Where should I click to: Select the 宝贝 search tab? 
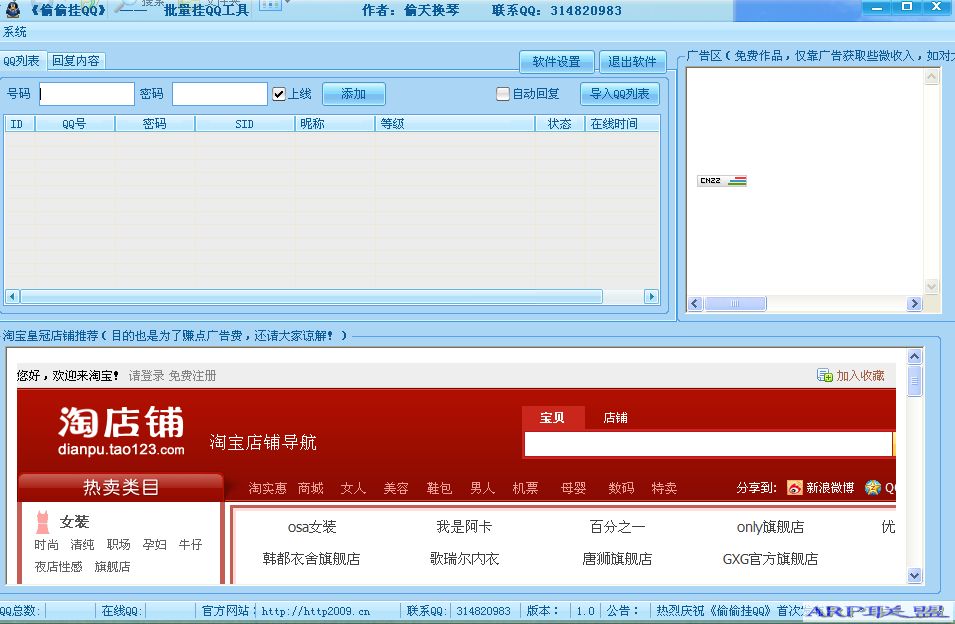[x=552, y=418]
